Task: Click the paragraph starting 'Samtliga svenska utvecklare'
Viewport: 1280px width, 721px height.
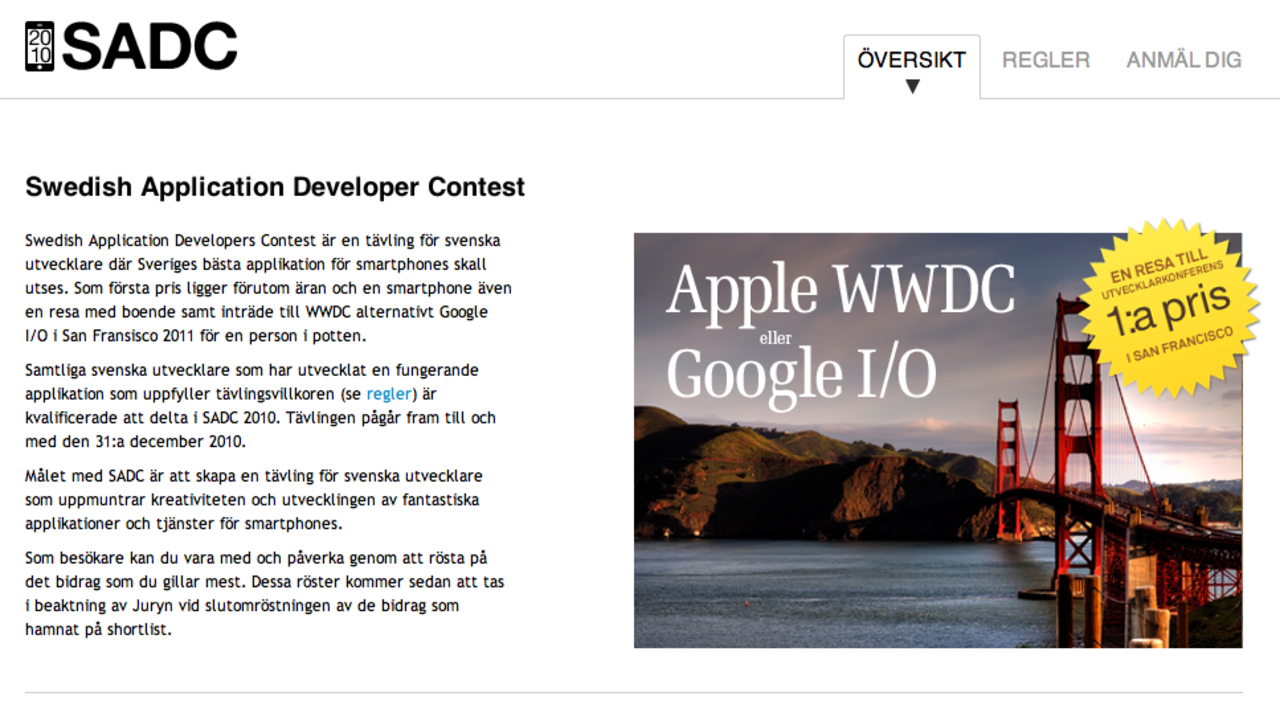Action: click(260, 405)
